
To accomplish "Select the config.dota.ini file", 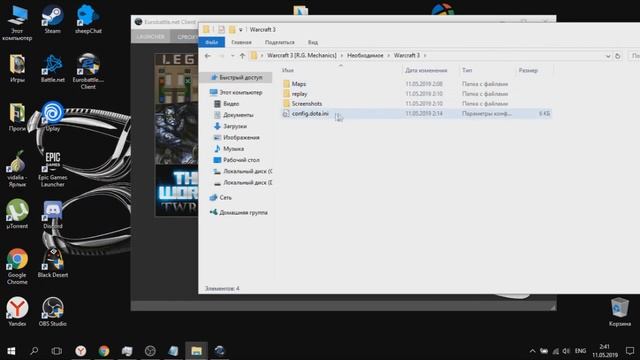I will click(416, 113).
